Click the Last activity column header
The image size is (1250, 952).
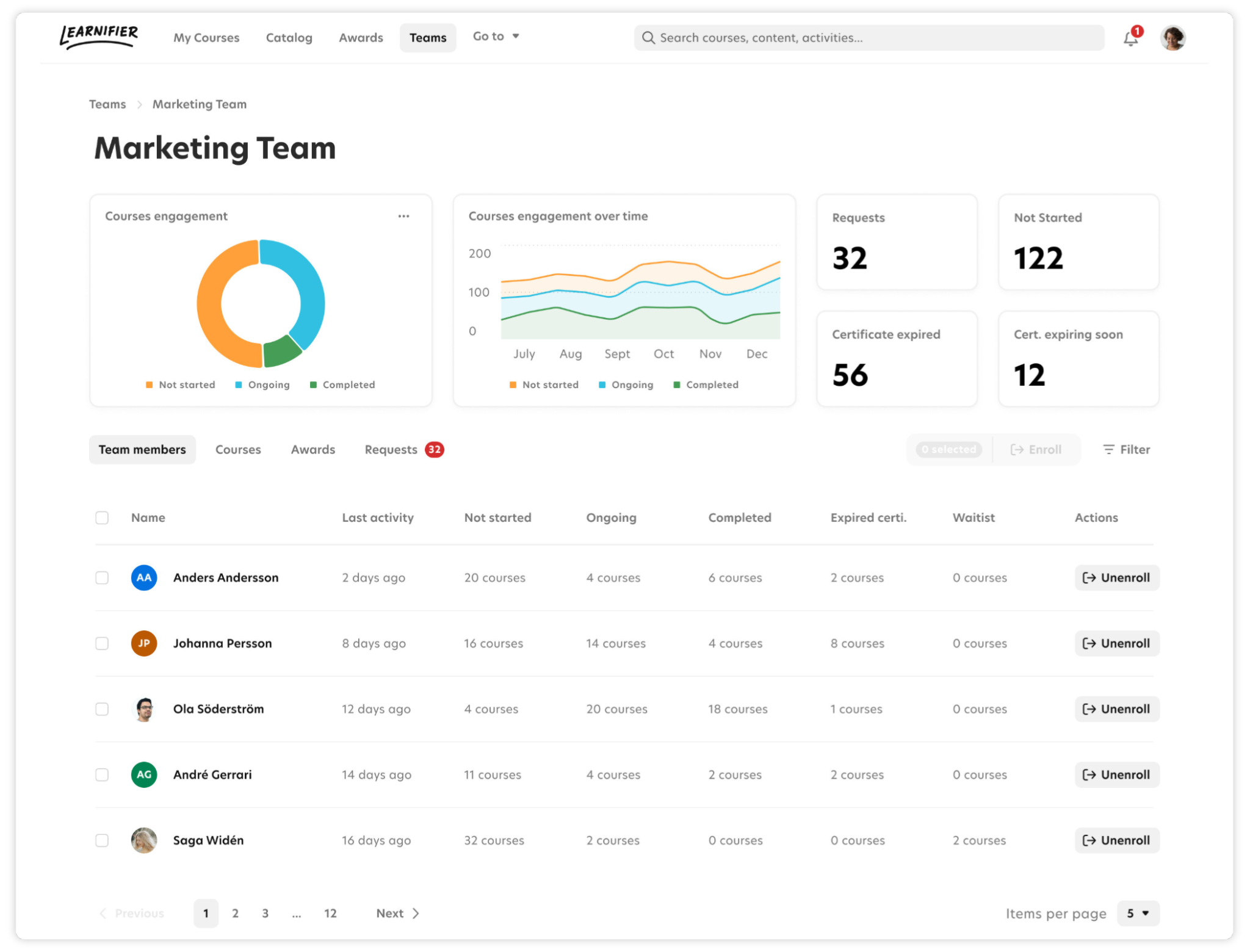pos(378,517)
